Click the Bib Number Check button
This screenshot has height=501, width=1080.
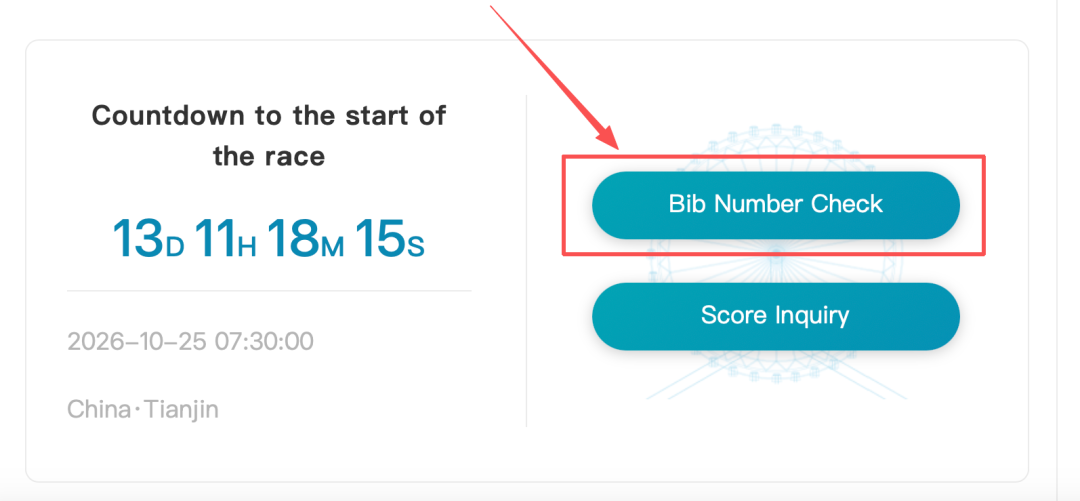(776, 205)
